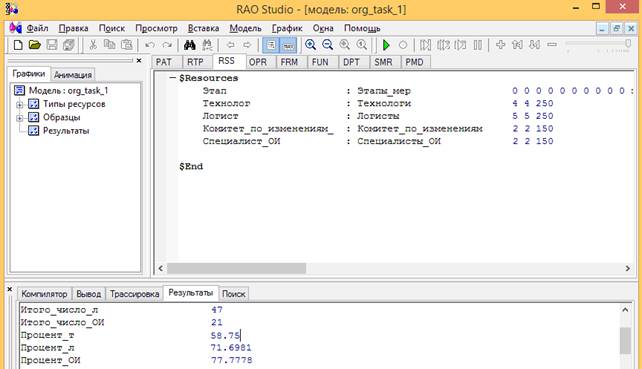Open the Поиск menu
642x369 pixels.
[111, 28]
